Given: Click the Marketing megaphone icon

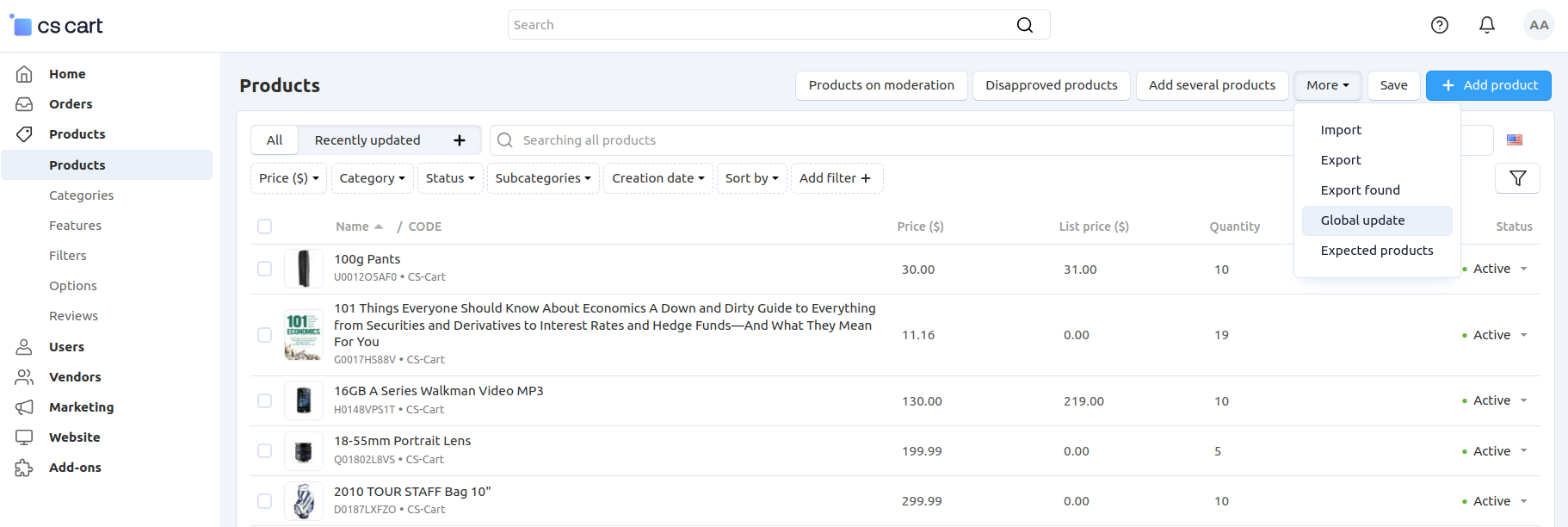Looking at the screenshot, I should [x=24, y=407].
